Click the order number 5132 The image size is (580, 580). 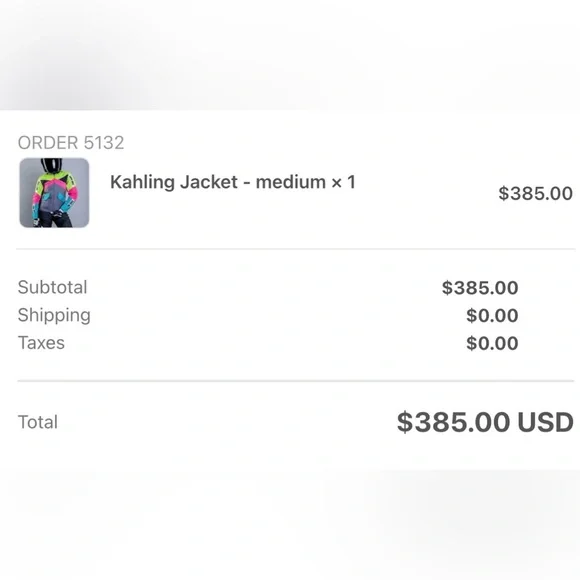point(104,143)
